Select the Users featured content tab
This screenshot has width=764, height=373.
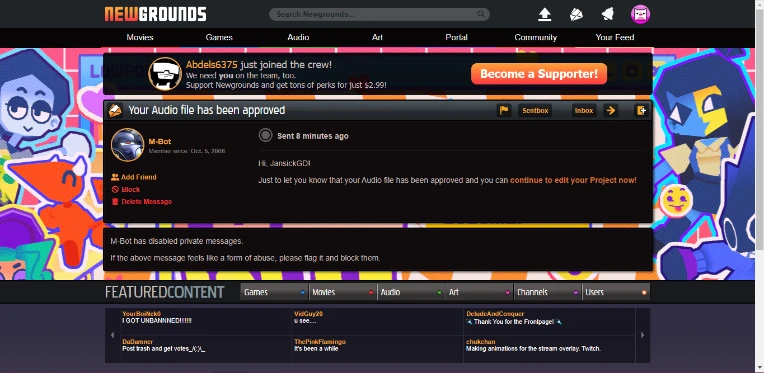[x=616, y=292]
